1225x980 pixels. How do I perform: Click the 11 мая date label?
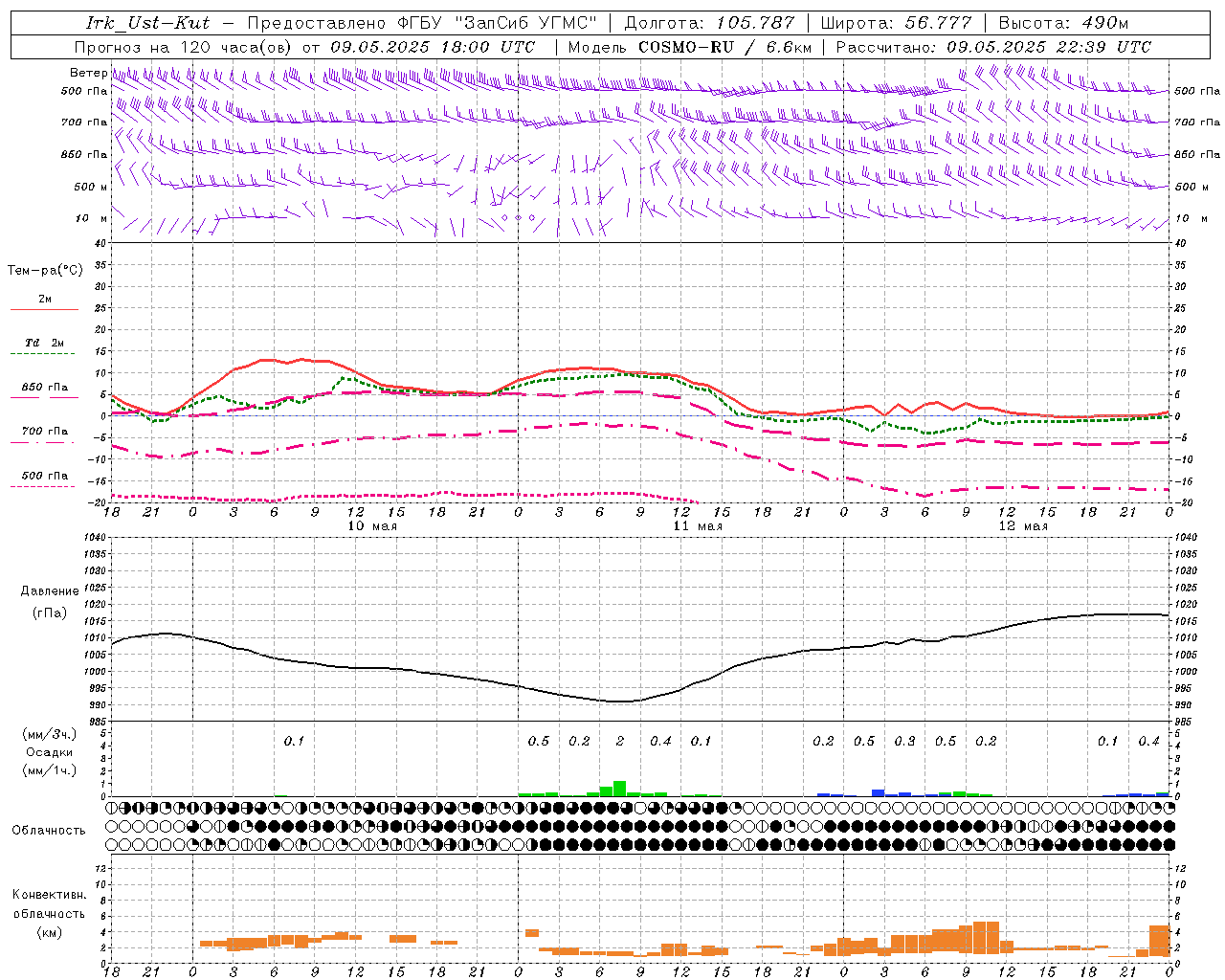coord(697,526)
